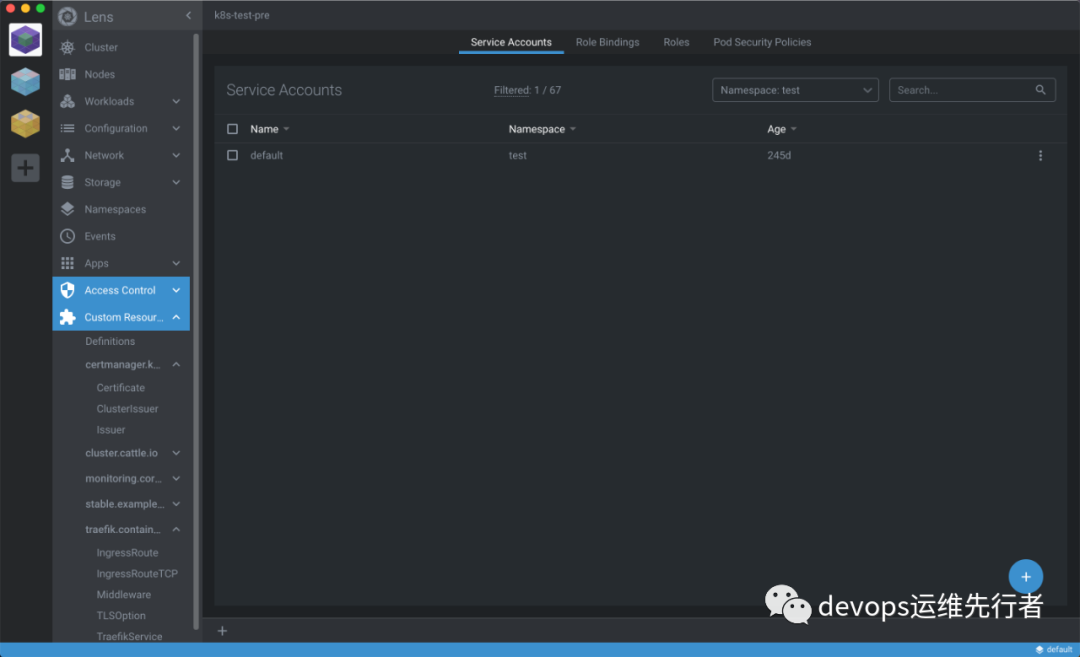
Task: Expand the Workloads menu chevron
Action: point(176,101)
